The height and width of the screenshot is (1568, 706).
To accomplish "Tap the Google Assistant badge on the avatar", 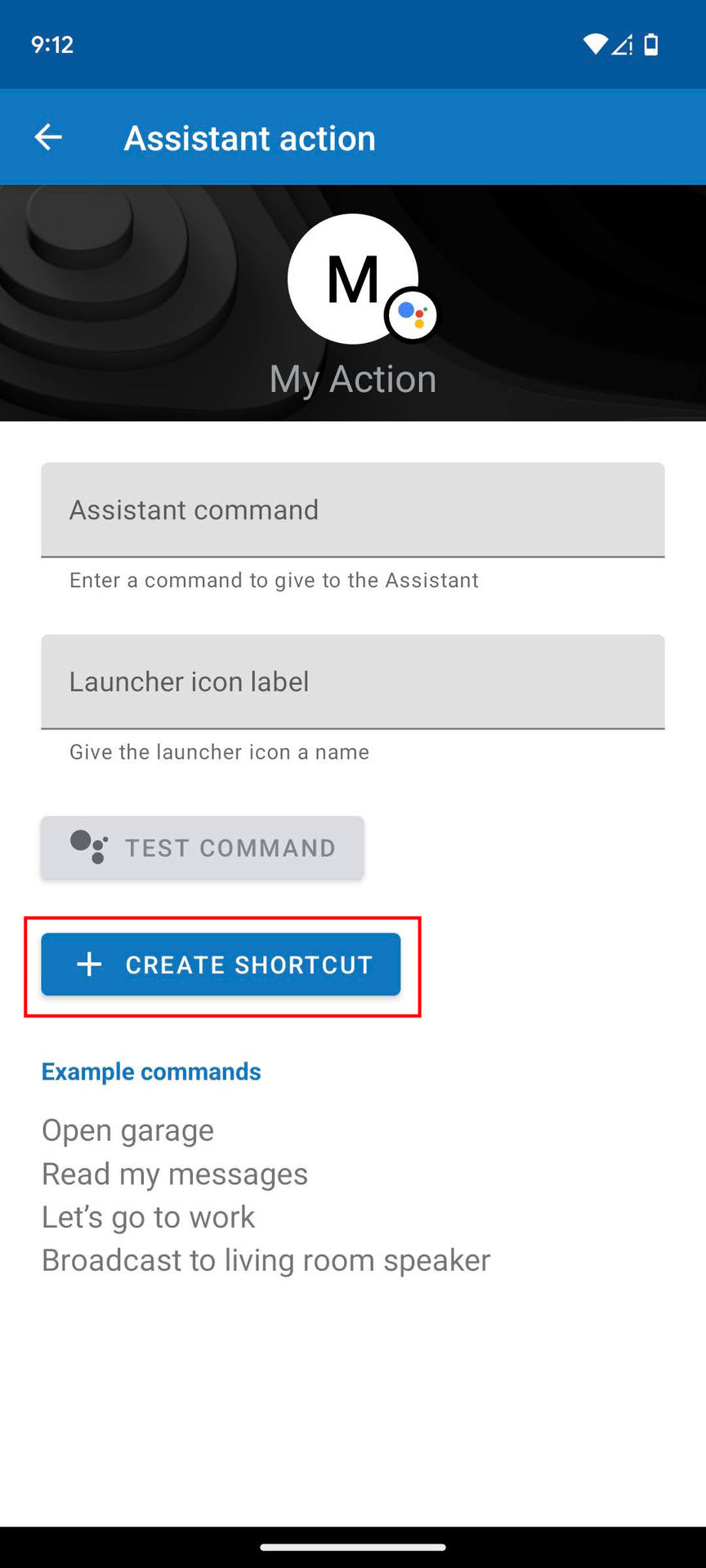I will tap(412, 314).
